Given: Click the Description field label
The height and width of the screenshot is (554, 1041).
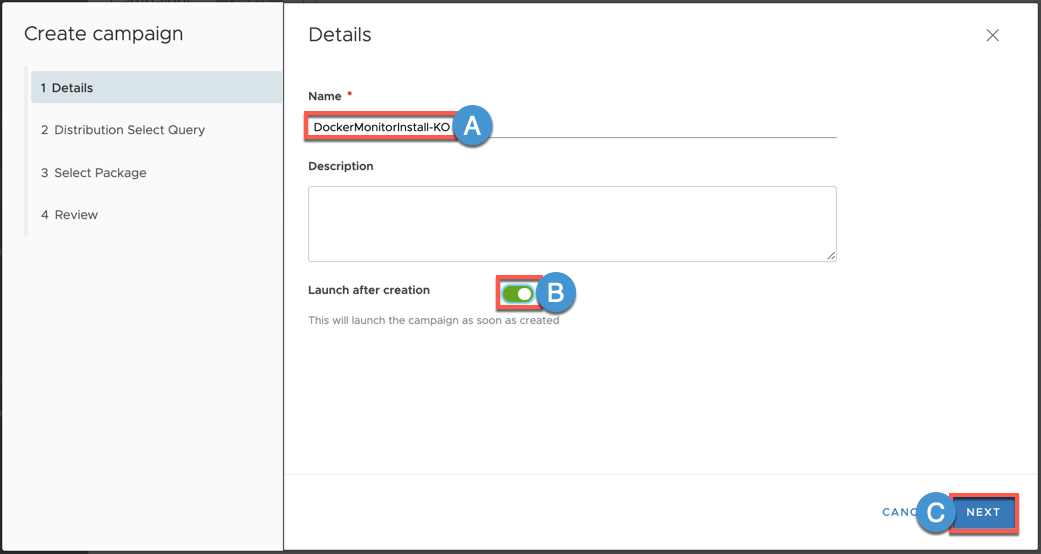Looking at the screenshot, I should click(341, 166).
